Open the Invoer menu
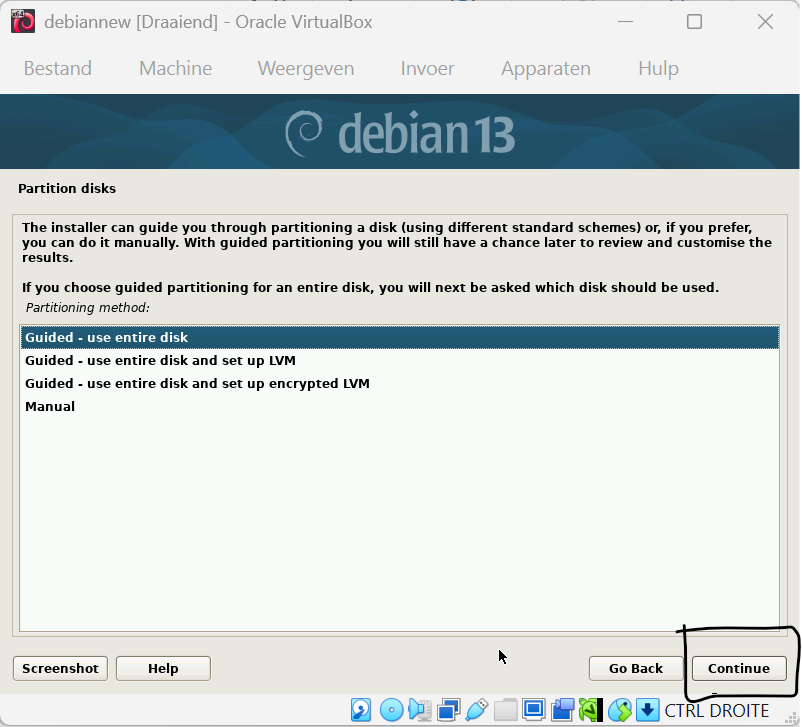This screenshot has height=727, width=802. (427, 68)
